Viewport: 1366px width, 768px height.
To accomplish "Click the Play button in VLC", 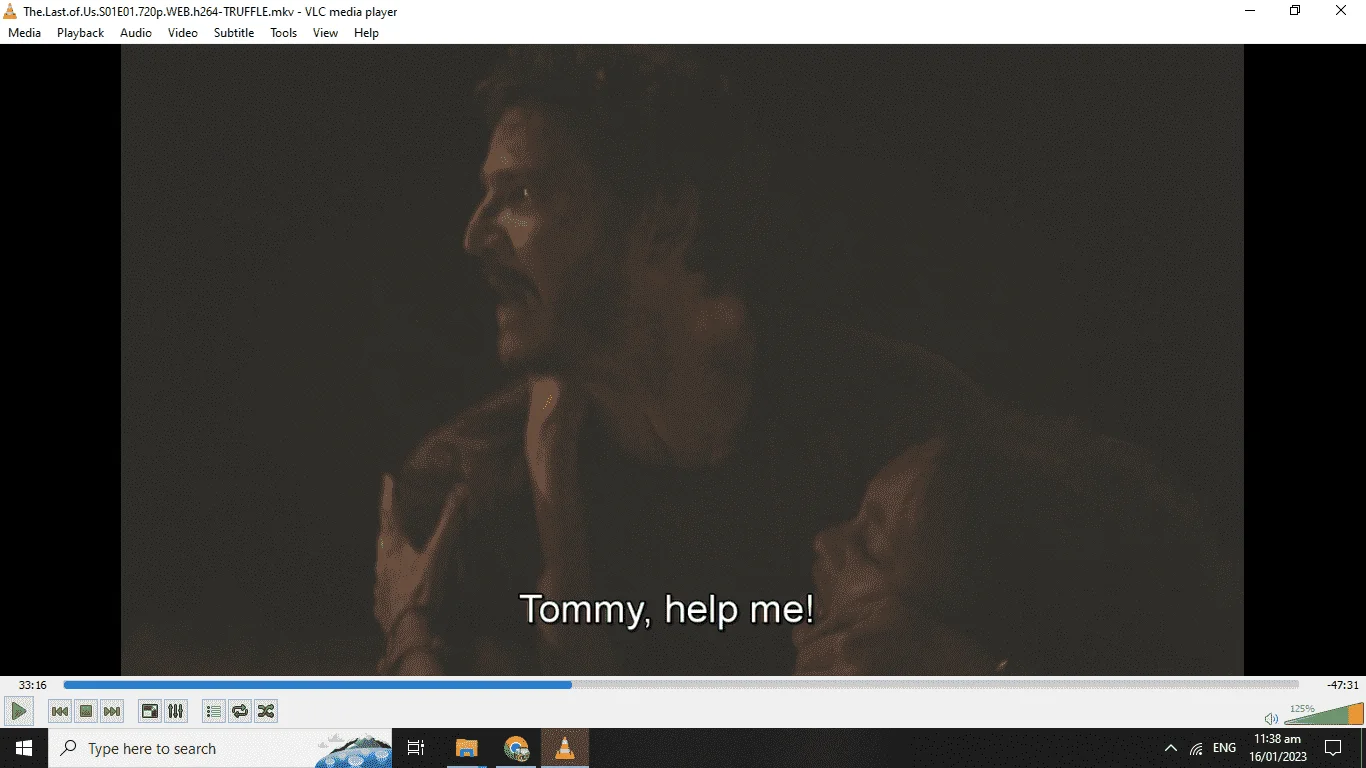I will pyautogui.click(x=19, y=711).
